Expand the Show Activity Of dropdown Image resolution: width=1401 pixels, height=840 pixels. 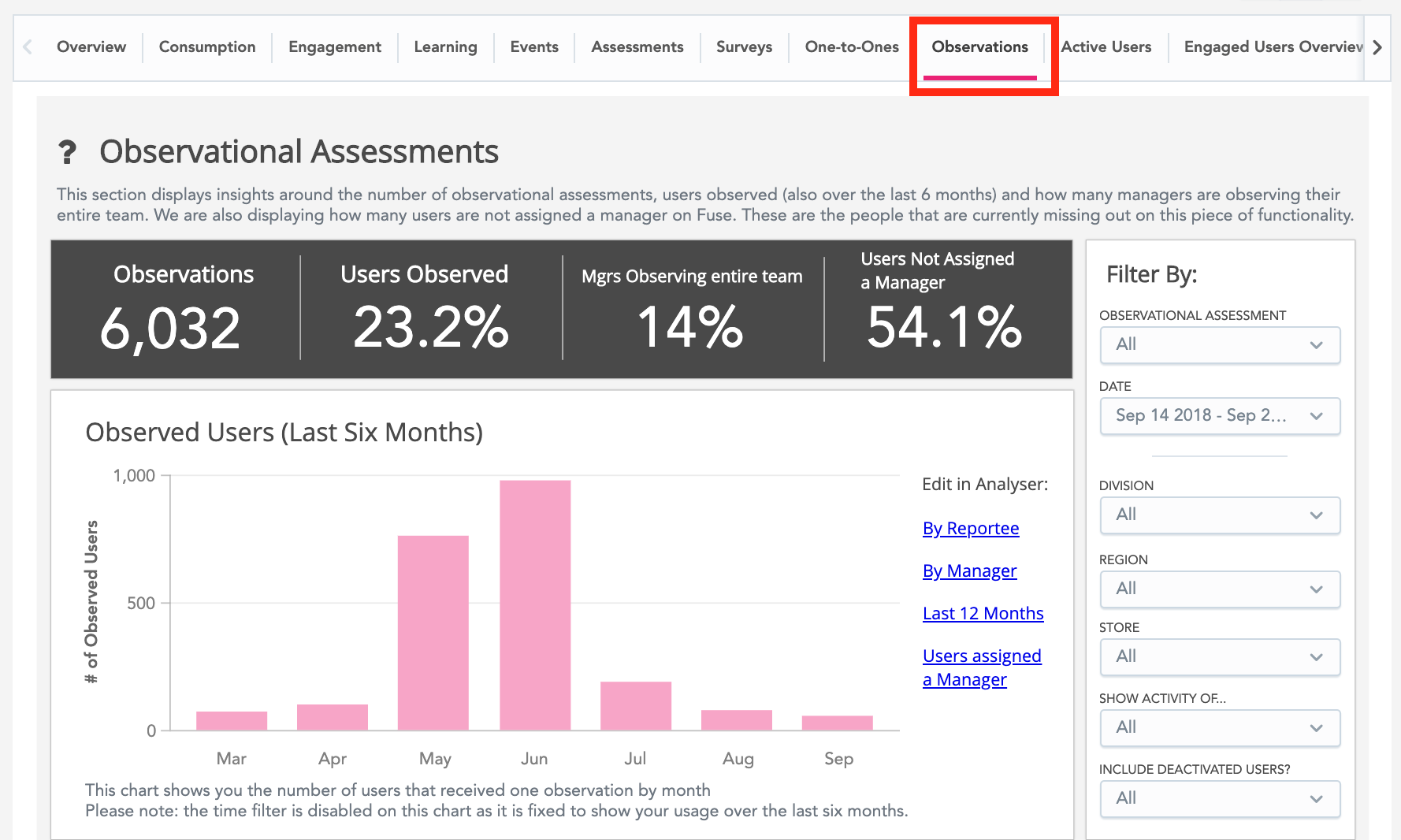click(1219, 728)
